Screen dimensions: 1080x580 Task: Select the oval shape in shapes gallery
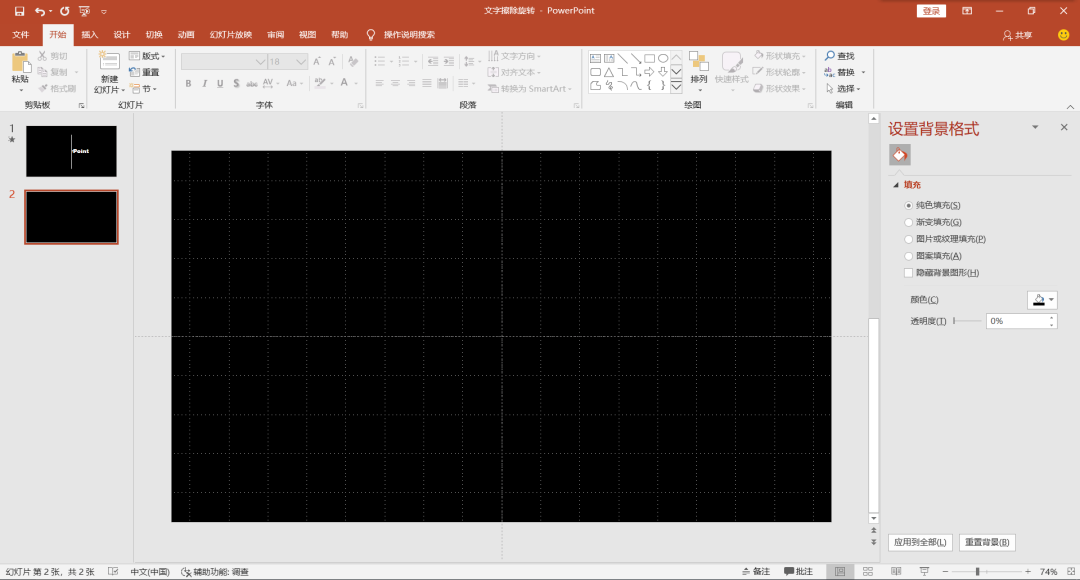point(663,59)
